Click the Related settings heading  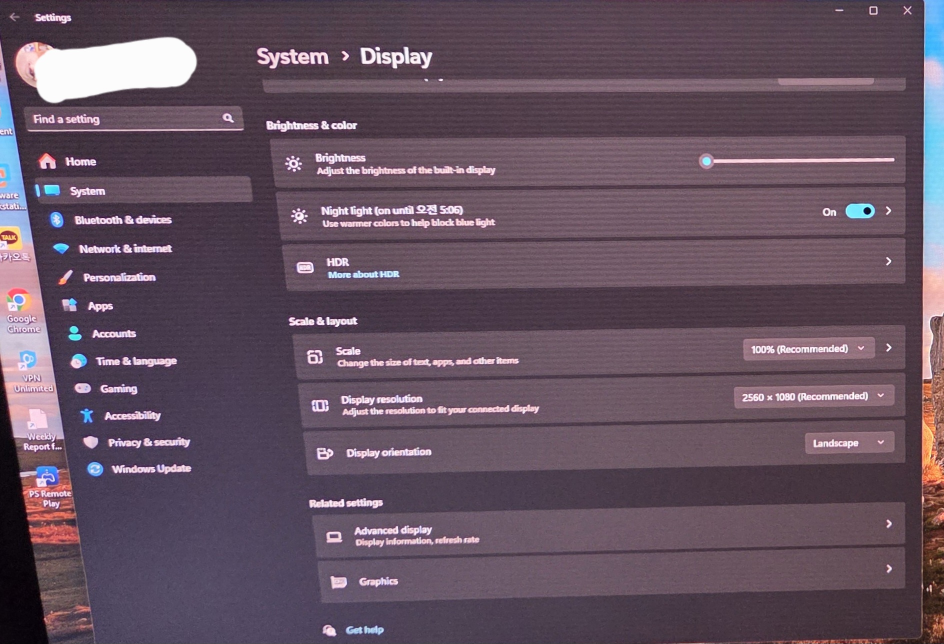point(346,503)
